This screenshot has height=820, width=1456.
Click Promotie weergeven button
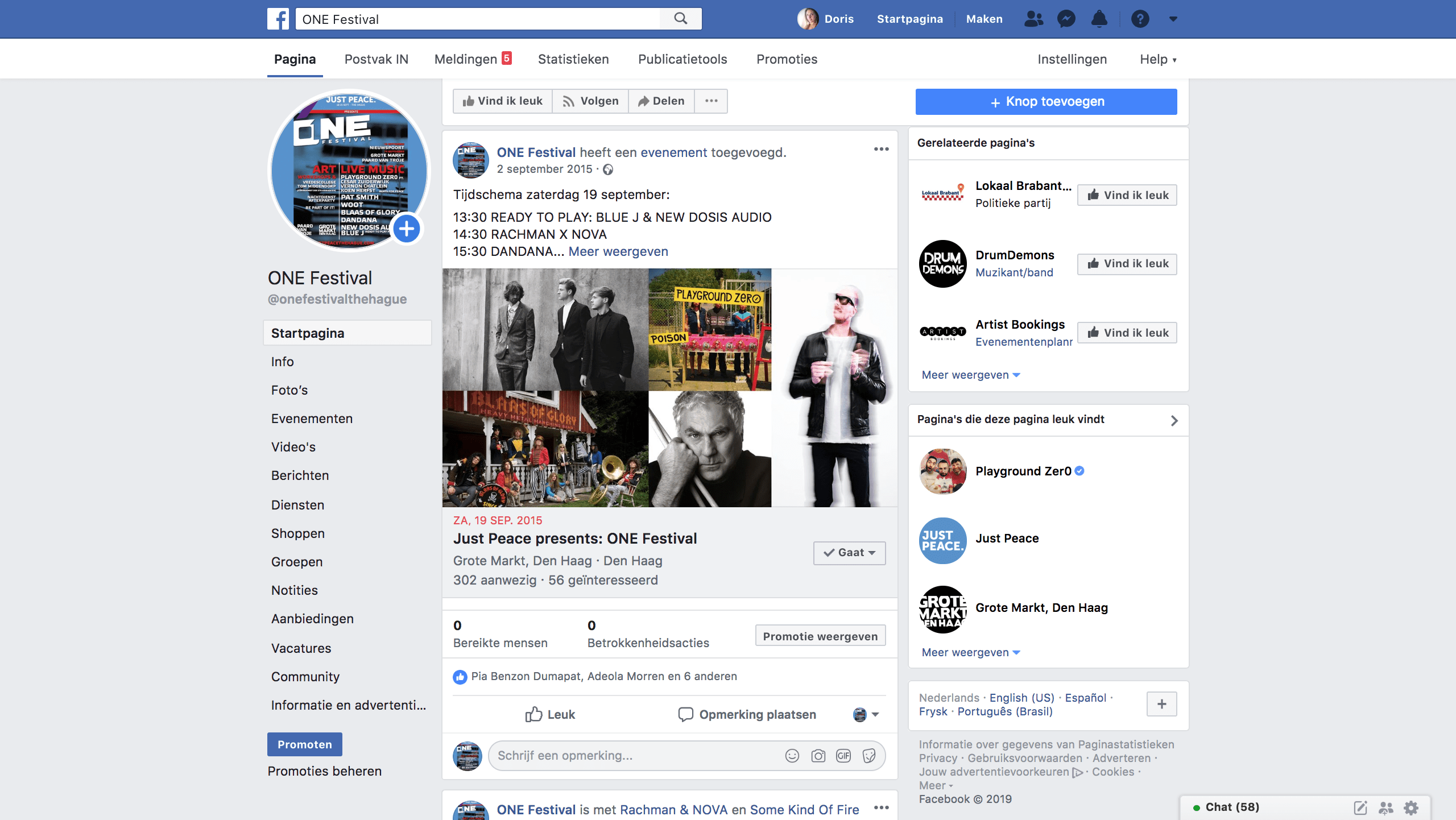820,636
